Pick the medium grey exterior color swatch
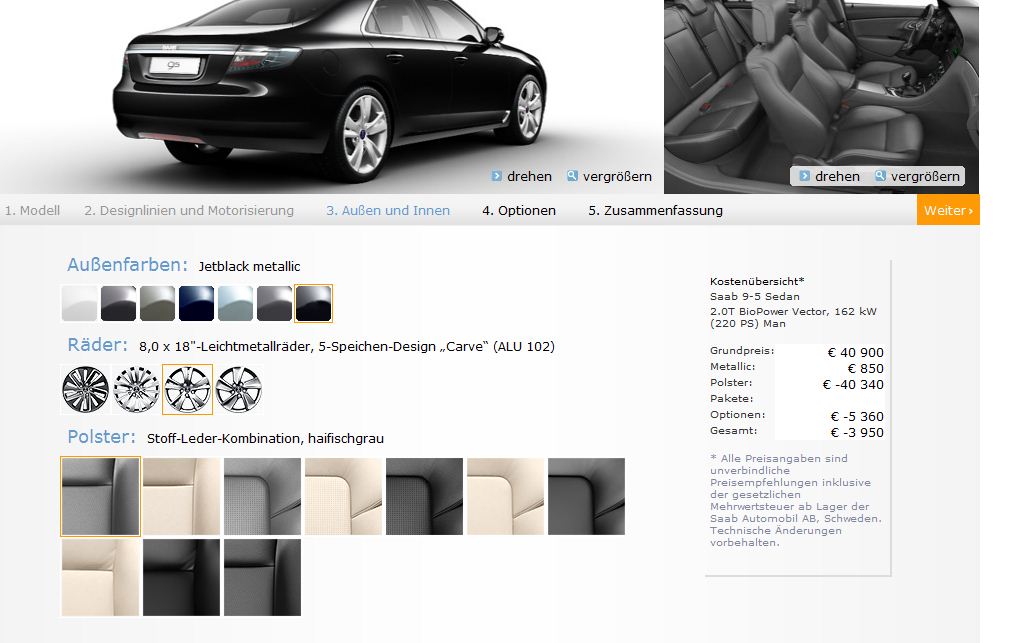 275,303
